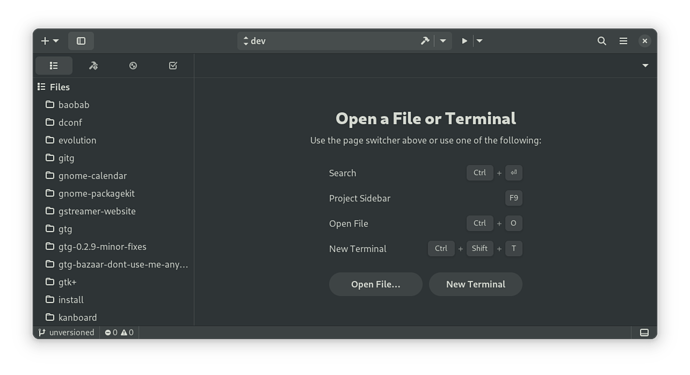
Task: Select the baobab folder
Action: pyautogui.click(x=114, y=105)
